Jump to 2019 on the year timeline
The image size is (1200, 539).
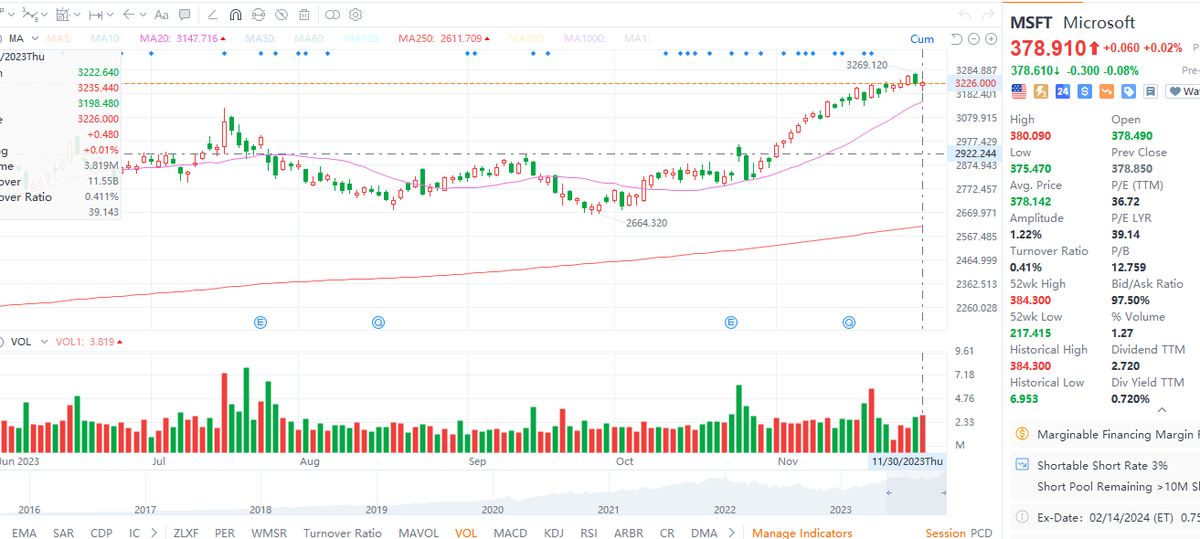coord(376,509)
